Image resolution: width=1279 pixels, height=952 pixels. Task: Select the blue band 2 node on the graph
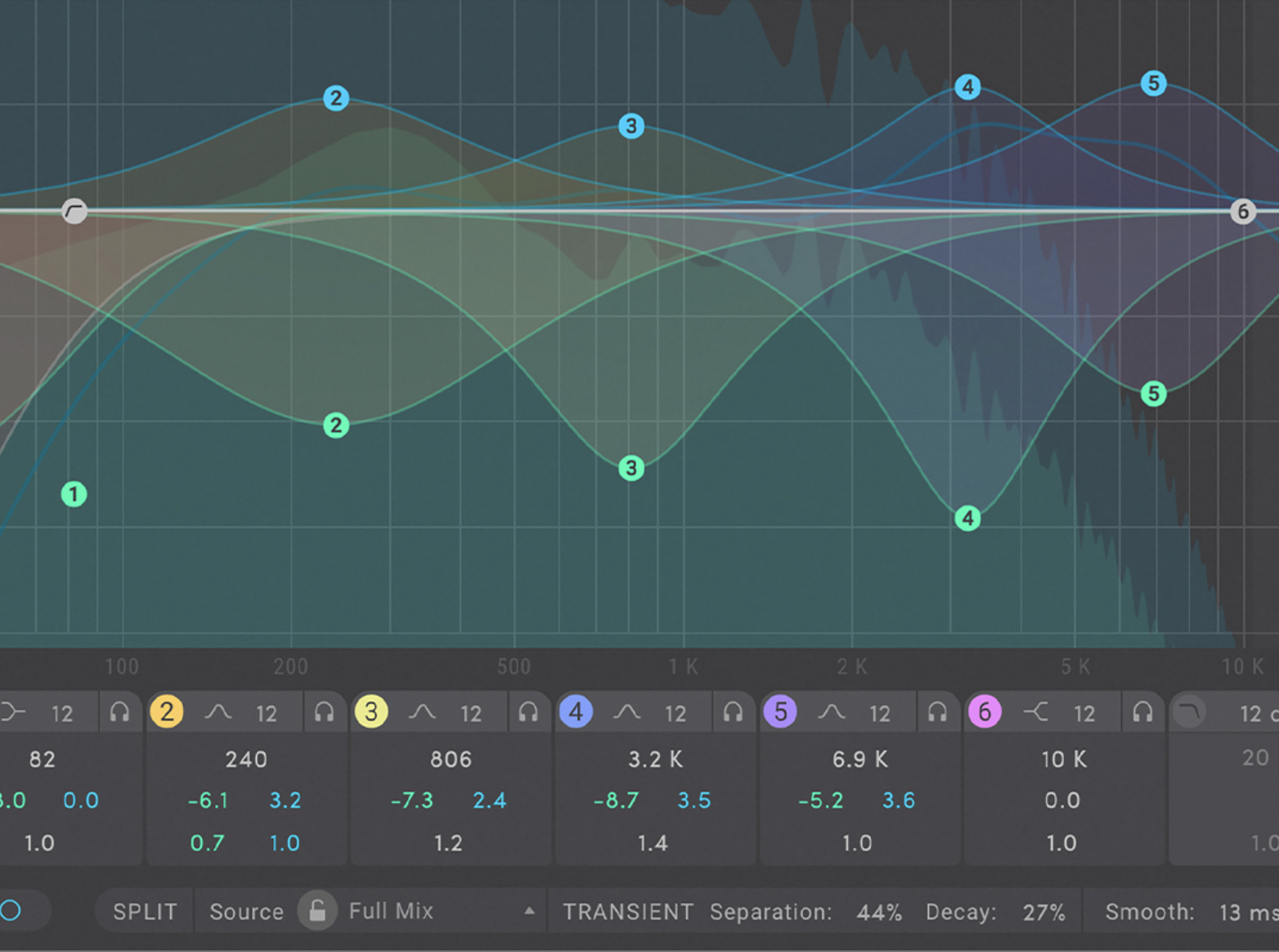pos(336,98)
